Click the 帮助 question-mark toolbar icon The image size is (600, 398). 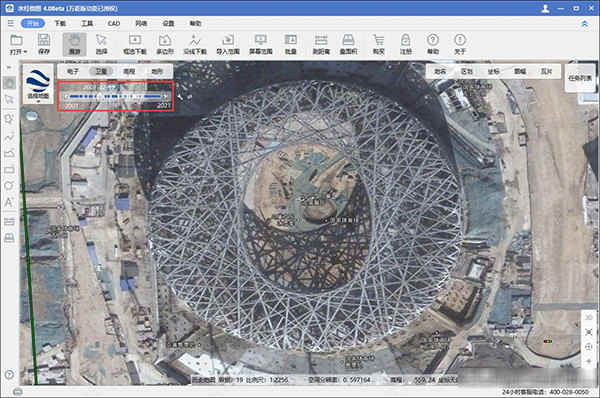click(433, 44)
